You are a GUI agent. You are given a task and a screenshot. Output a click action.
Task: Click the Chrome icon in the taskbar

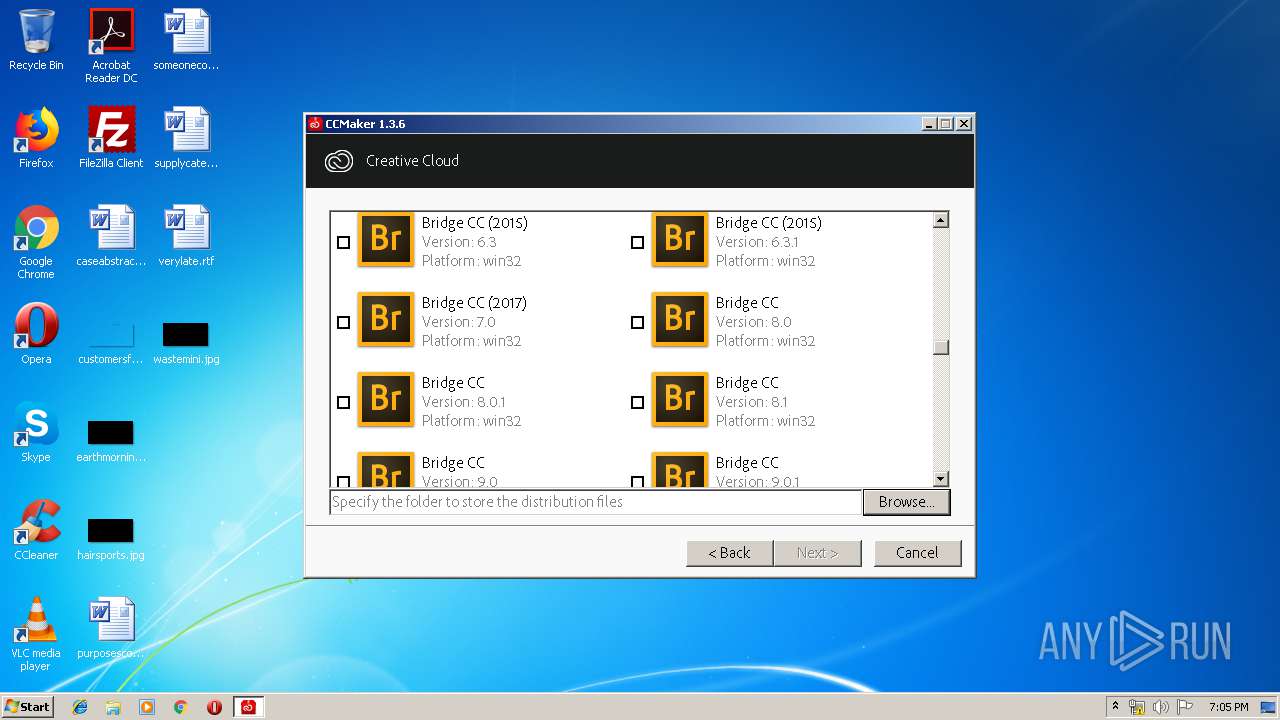coord(181,707)
